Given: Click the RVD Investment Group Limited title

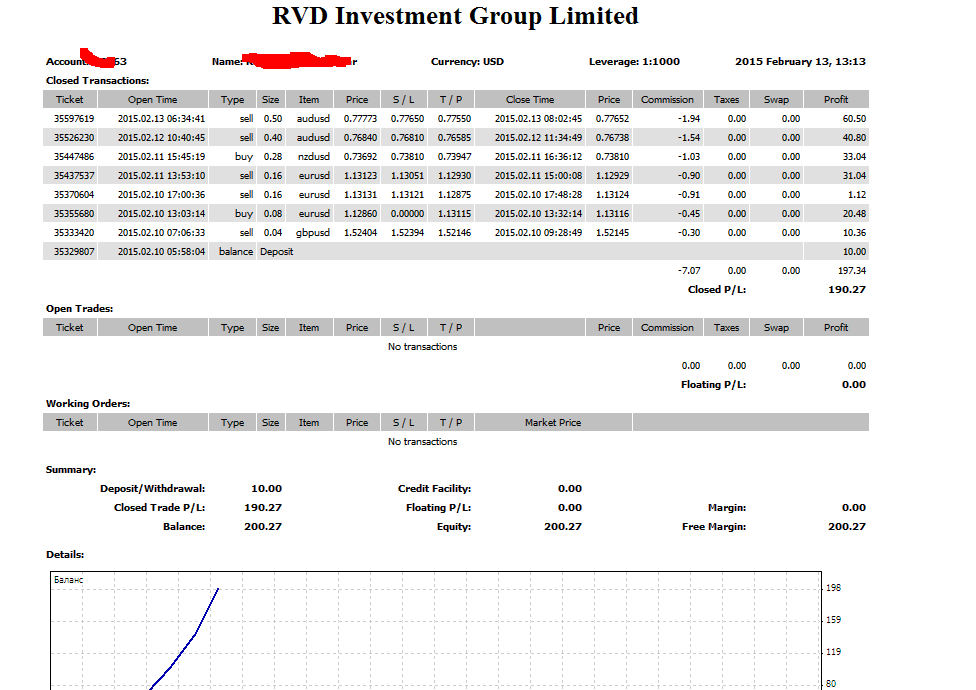Looking at the screenshot, I should click(x=455, y=16).
